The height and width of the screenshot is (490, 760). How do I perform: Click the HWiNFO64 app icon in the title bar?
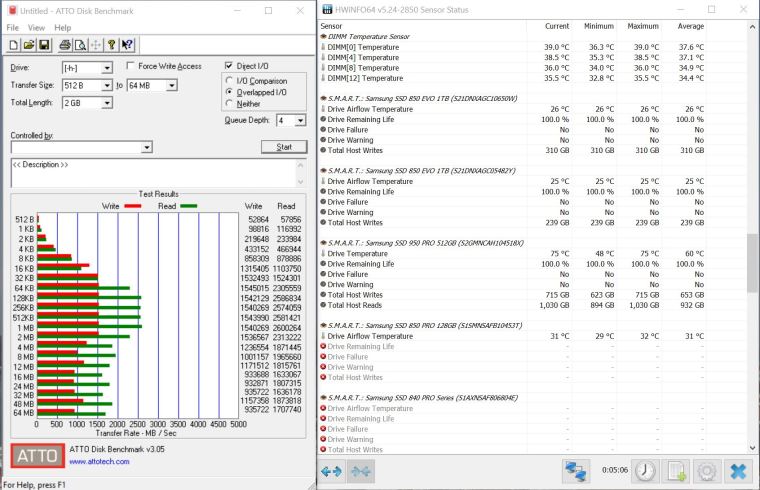(x=328, y=10)
